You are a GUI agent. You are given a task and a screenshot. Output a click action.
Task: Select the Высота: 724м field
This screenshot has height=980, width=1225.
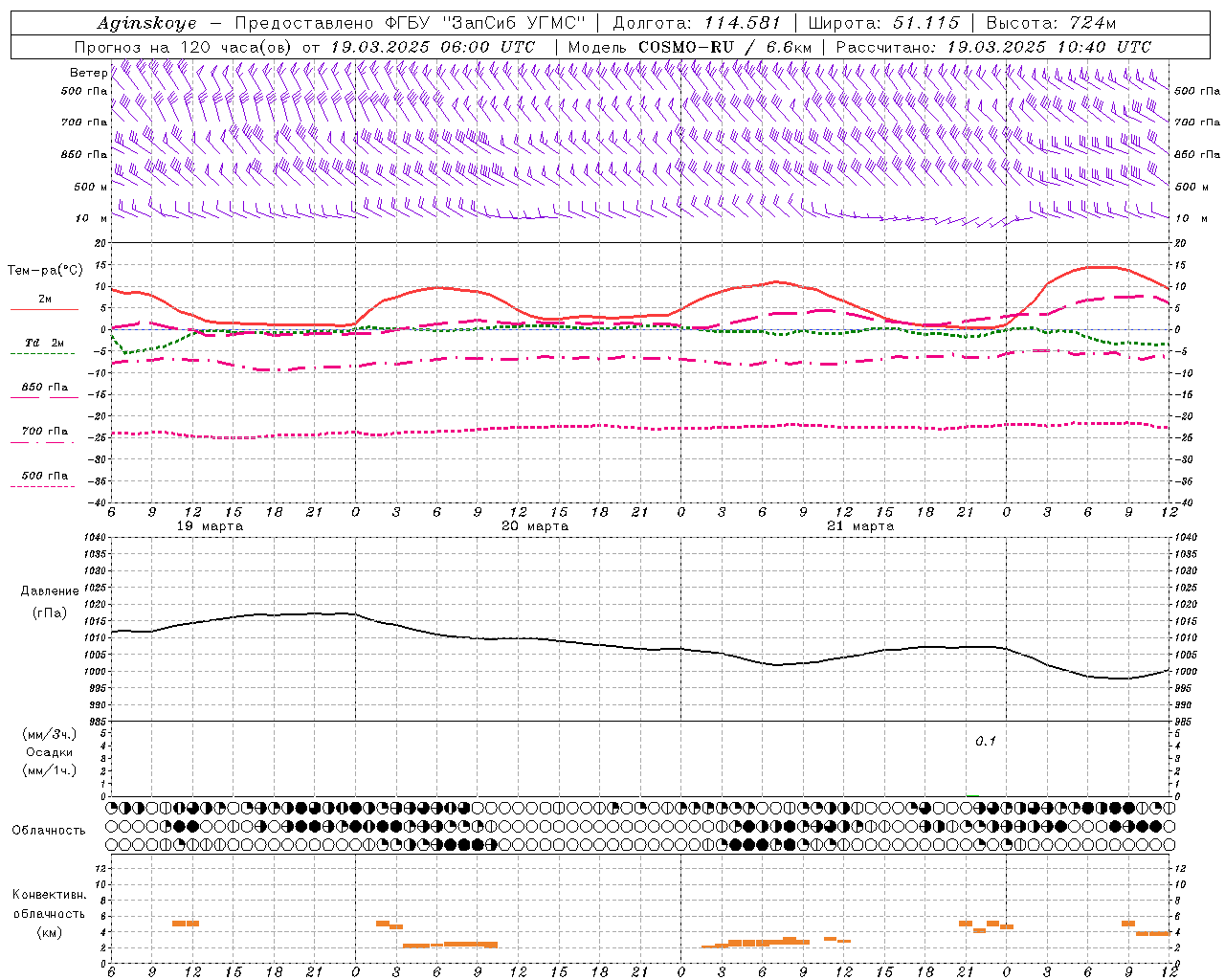(1051, 23)
